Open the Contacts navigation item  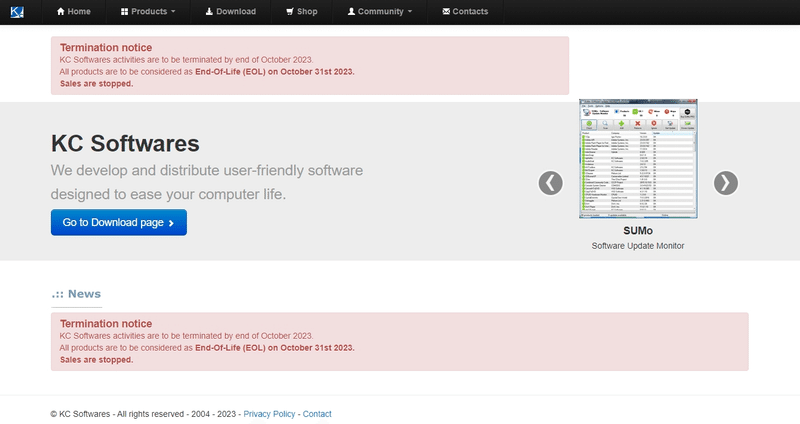pos(465,12)
